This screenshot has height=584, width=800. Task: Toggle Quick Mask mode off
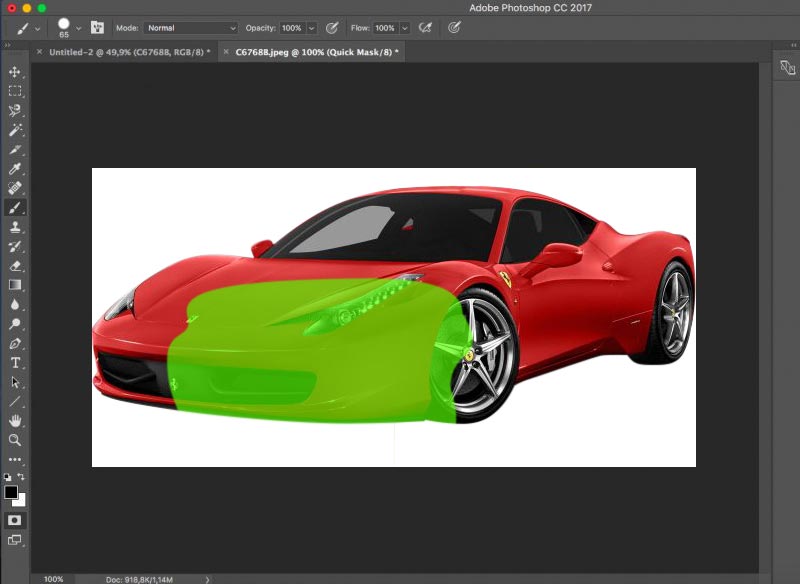coord(15,520)
